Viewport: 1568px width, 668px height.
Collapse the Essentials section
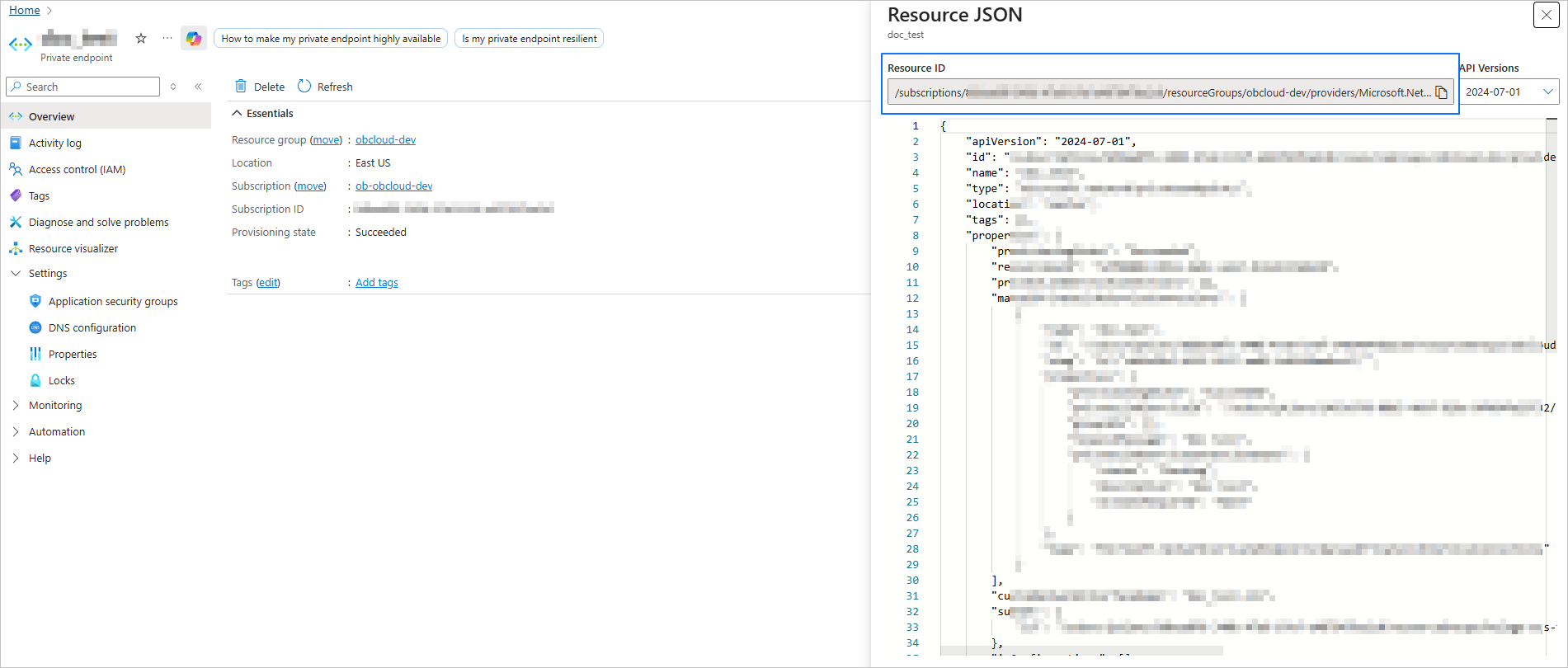[238, 113]
